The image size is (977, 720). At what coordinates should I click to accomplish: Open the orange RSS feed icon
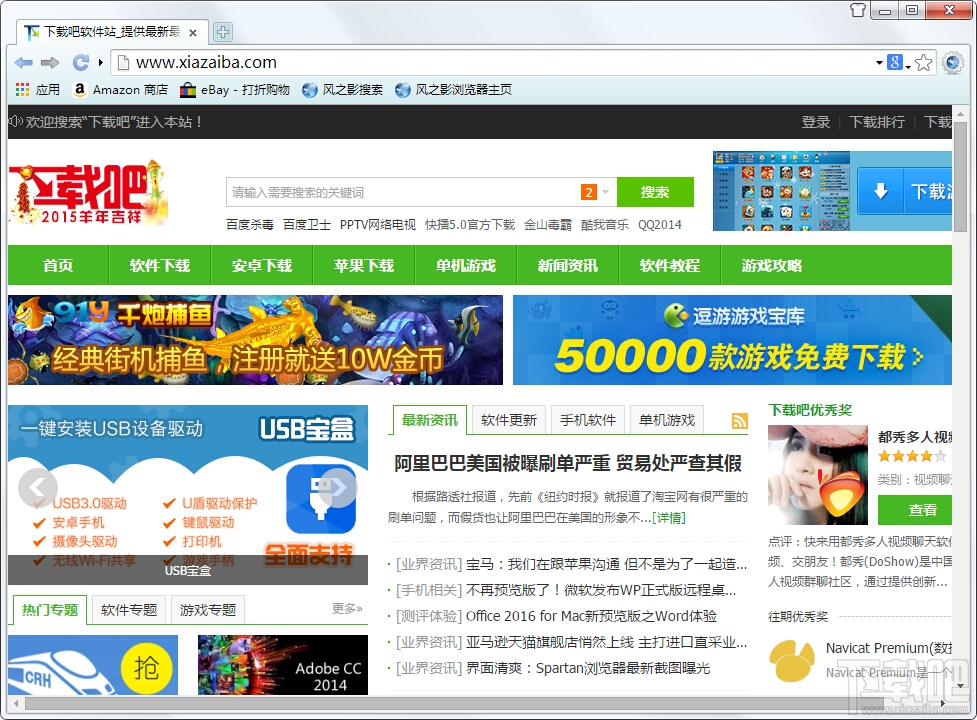click(740, 421)
